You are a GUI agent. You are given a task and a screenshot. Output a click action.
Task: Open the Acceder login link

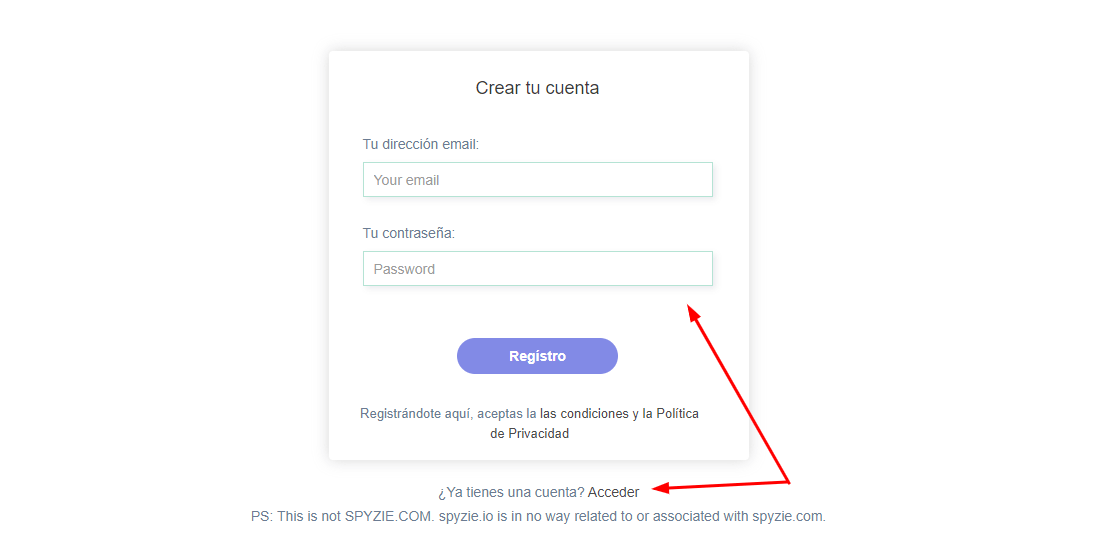tap(613, 492)
